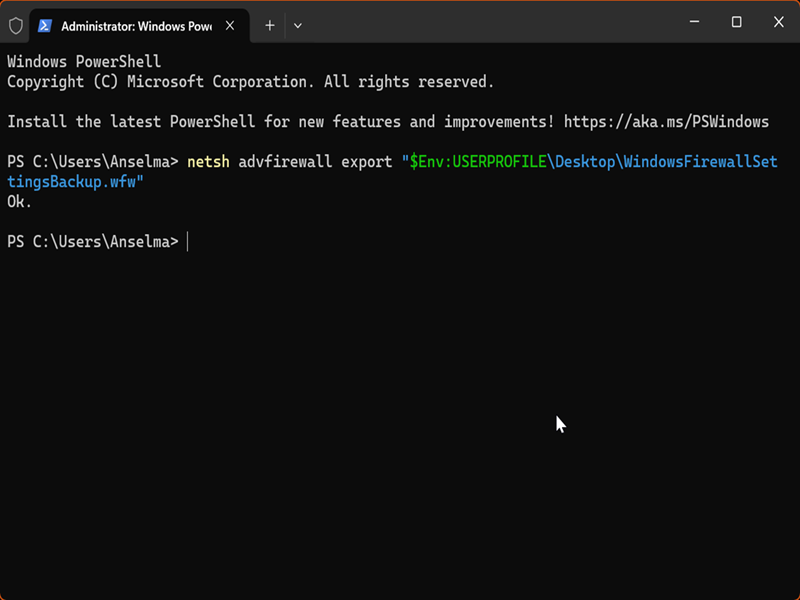800x600 pixels.
Task: Open a new tab with plus button
Action: [269, 24]
